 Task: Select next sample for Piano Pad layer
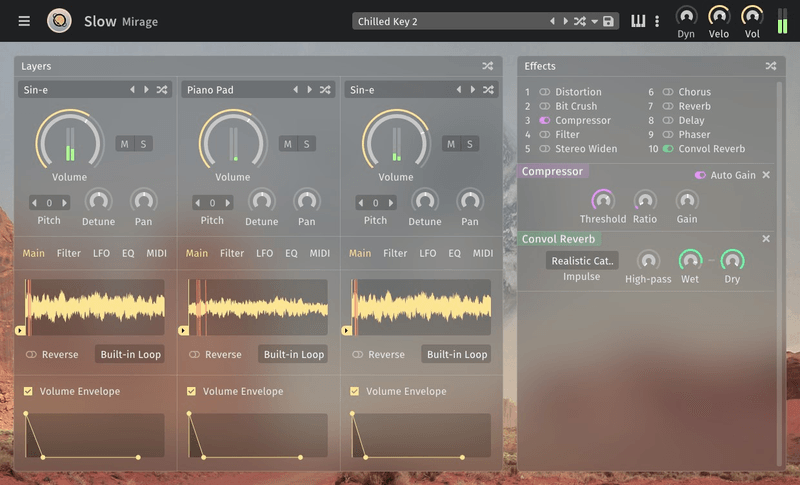309,89
